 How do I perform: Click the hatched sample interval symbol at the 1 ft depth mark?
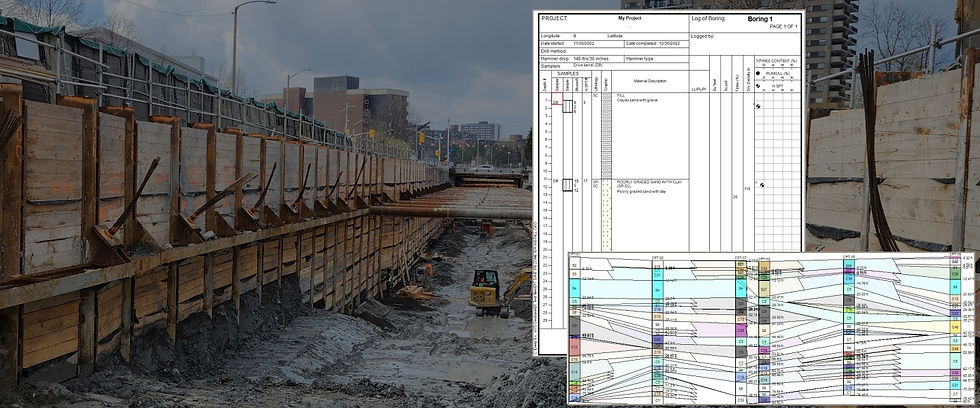pyautogui.click(x=568, y=106)
